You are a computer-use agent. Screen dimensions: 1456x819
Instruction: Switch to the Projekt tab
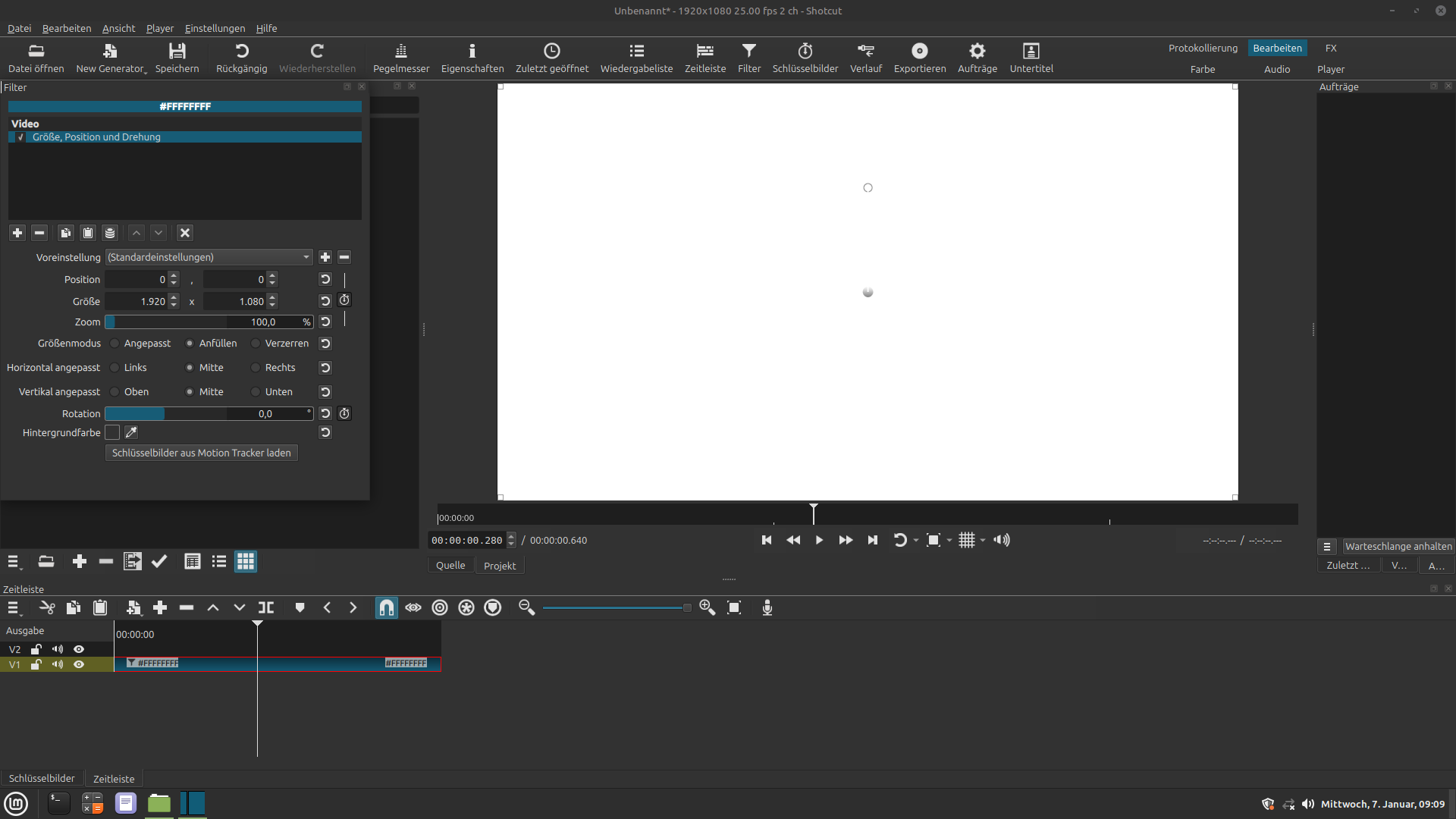coord(499,566)
